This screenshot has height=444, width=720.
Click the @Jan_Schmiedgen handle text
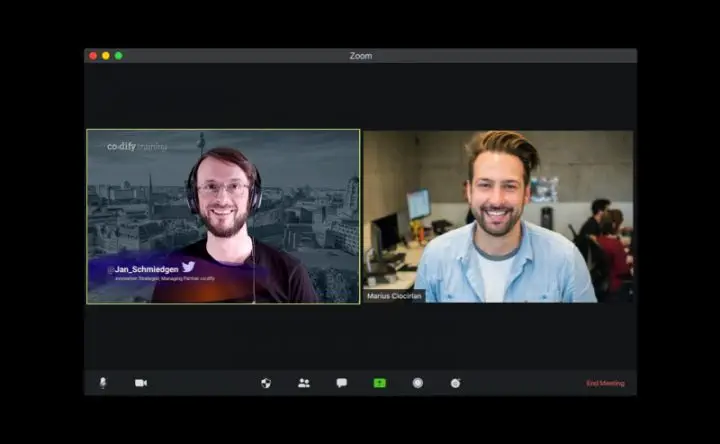point(143,270)
